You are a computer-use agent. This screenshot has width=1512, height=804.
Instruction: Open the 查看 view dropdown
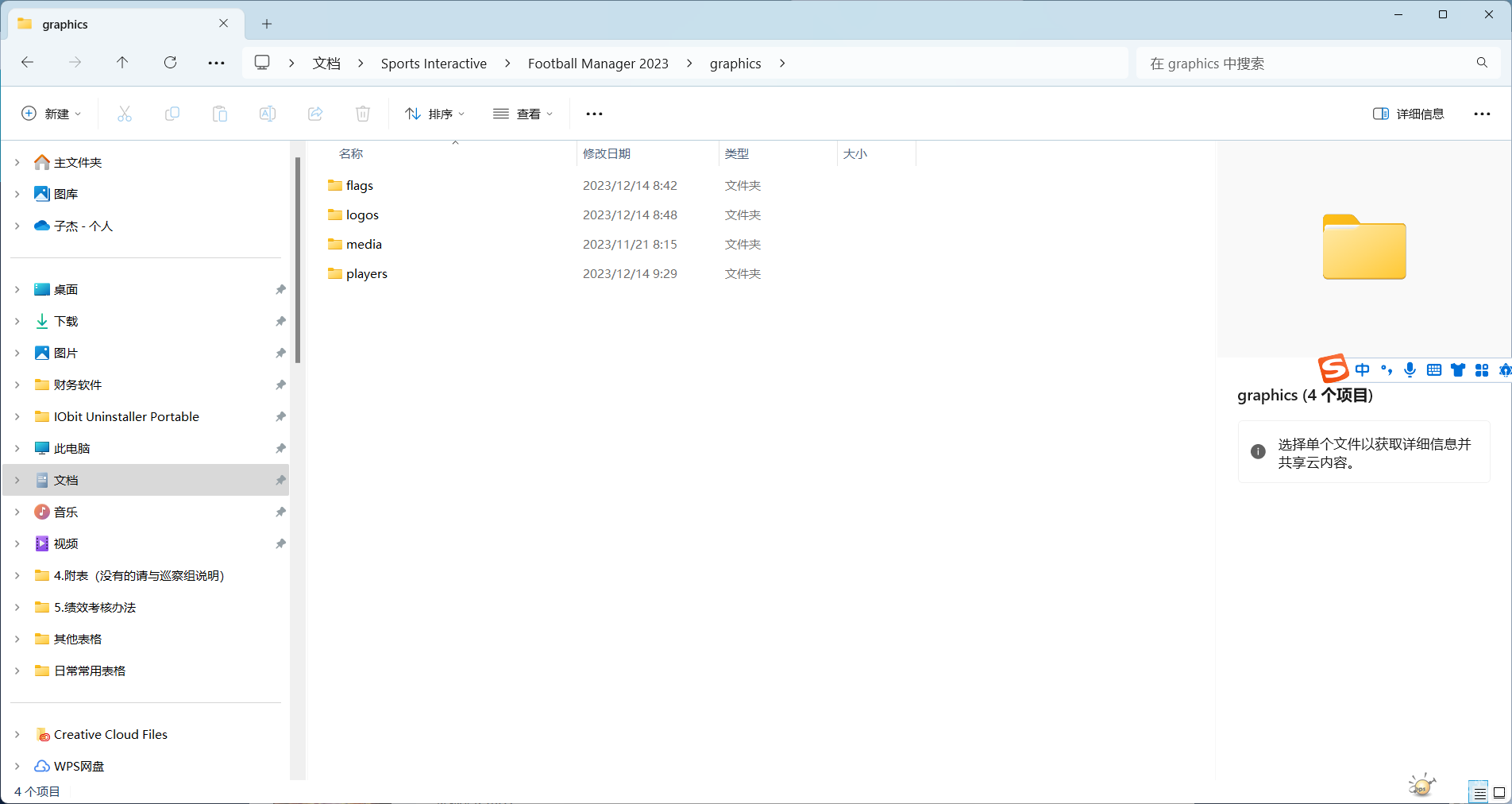point(523,114)
